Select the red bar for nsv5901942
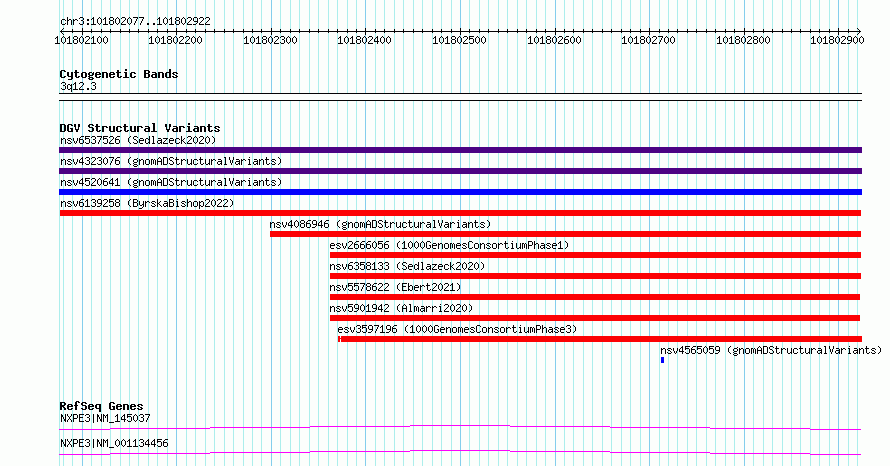Screen dimensions: 890x466 (595, 318)
